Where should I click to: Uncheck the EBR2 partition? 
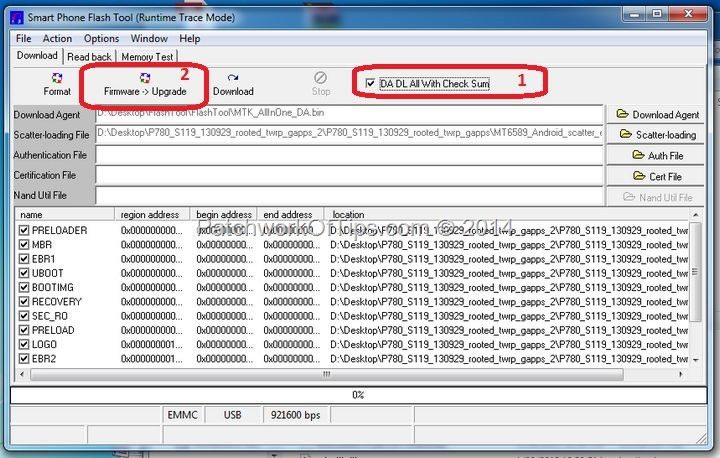24,358
